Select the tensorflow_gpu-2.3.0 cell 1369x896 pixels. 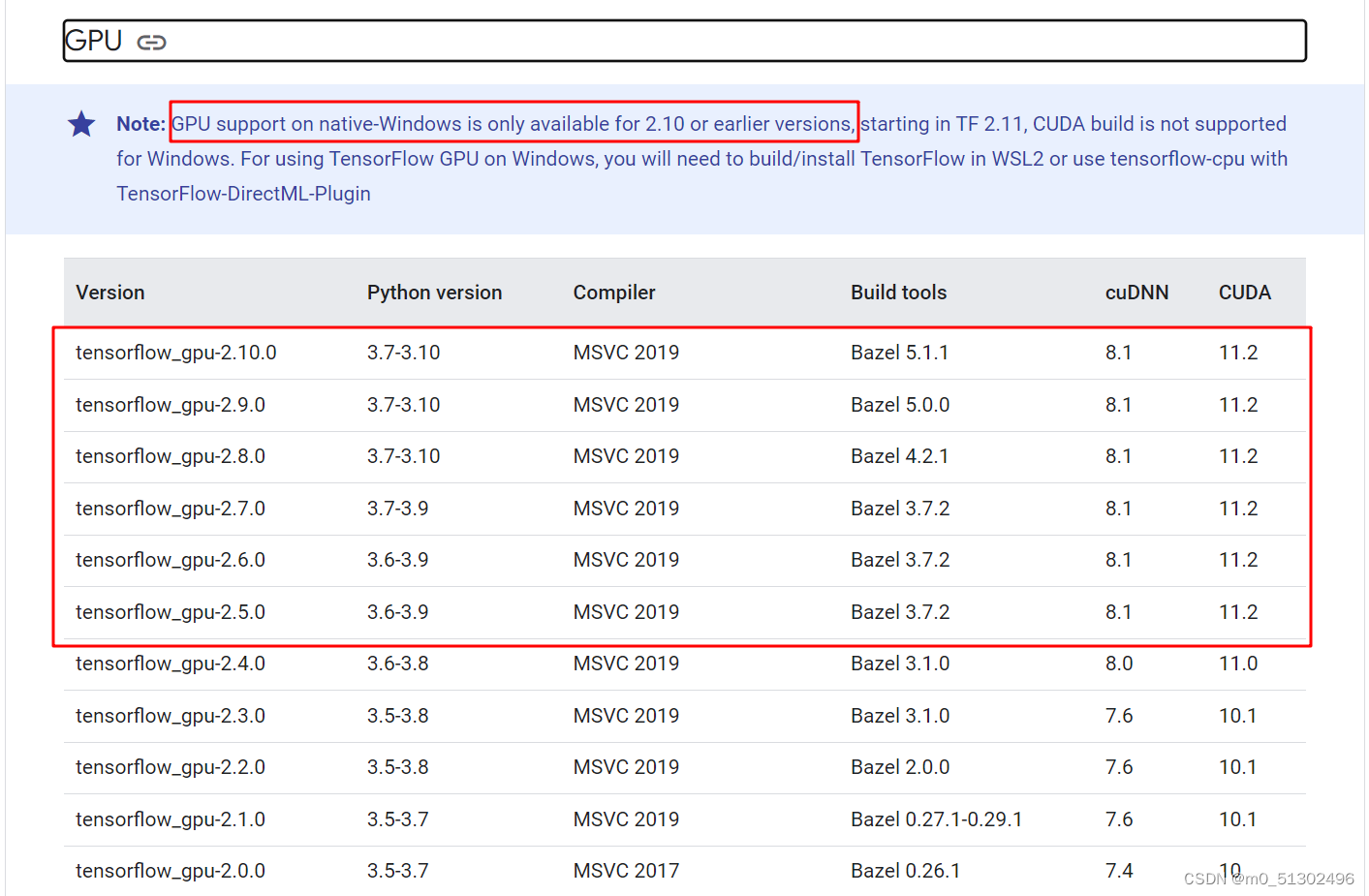click(x=171, y=716)
